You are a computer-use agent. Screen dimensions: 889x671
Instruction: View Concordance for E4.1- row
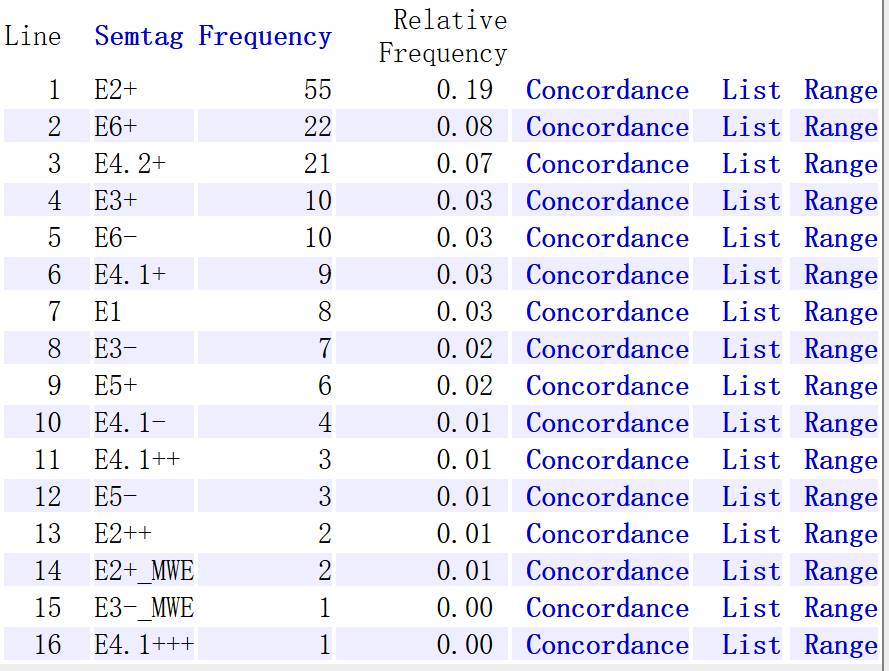coord(607,423)
